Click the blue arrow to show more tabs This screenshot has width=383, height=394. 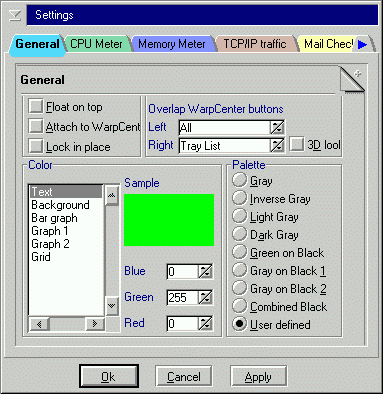click(x=362, y=44)
